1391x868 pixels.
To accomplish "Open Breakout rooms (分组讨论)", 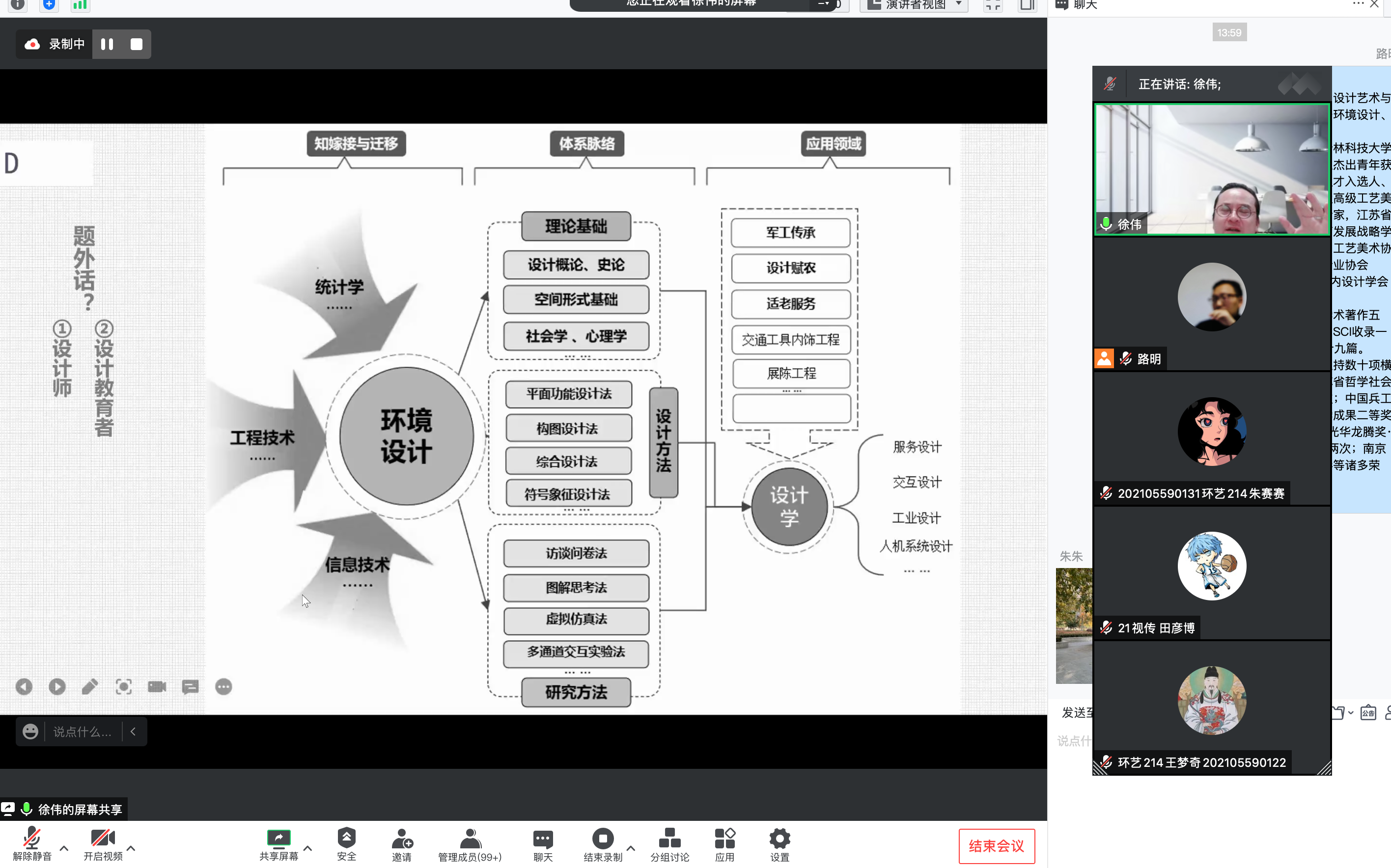I will pos(669,844).
